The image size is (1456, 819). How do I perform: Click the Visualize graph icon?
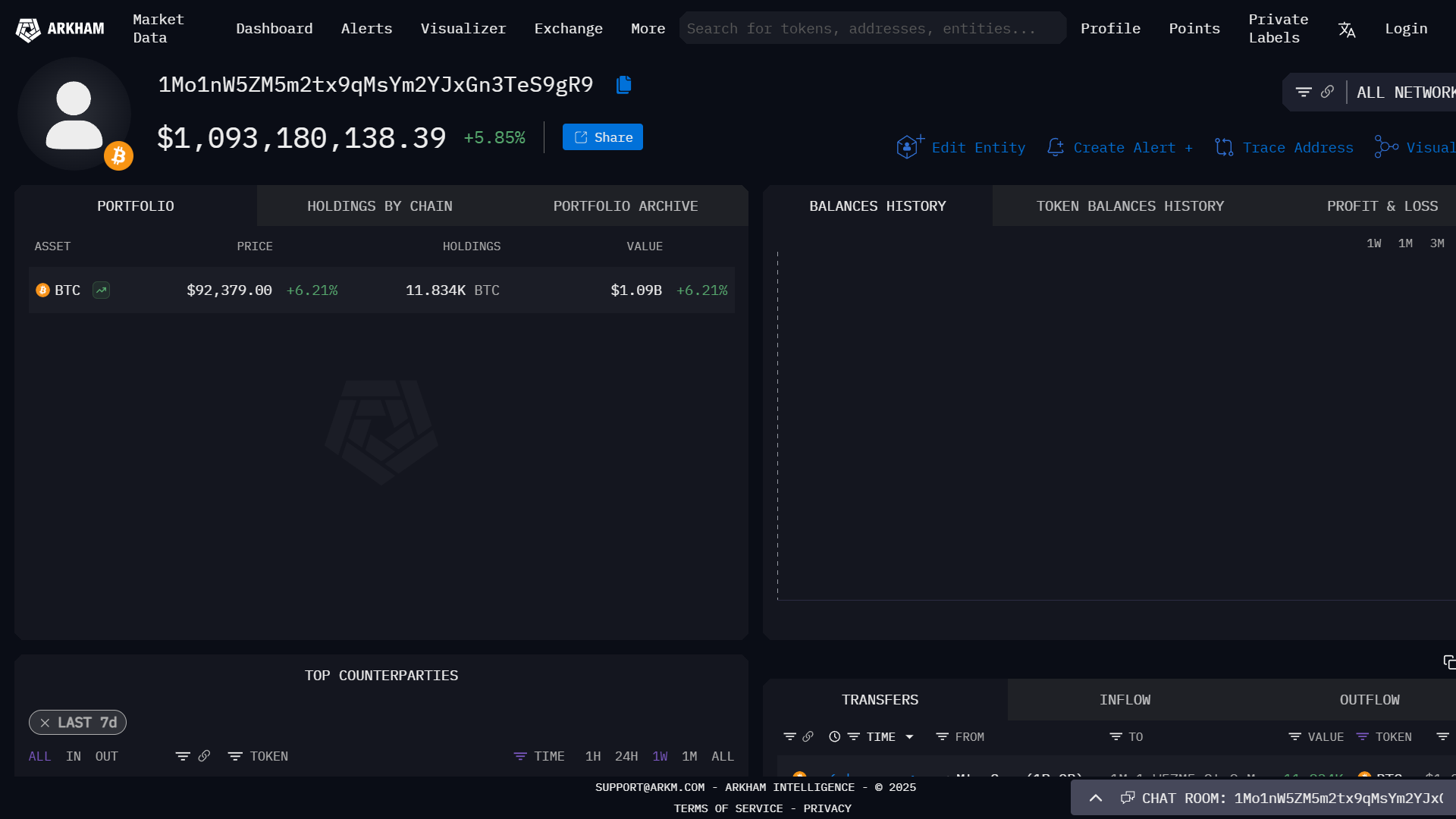coord(1386,147)
